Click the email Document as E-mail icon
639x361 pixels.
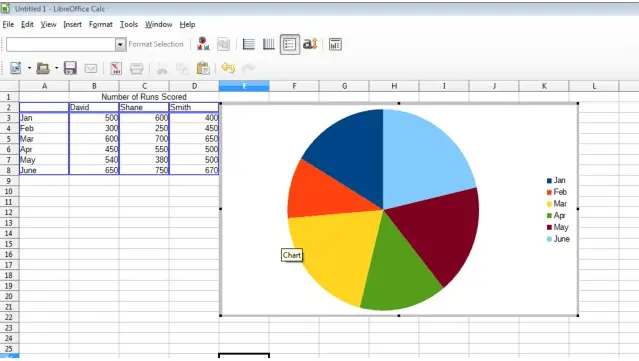[91, 68]
